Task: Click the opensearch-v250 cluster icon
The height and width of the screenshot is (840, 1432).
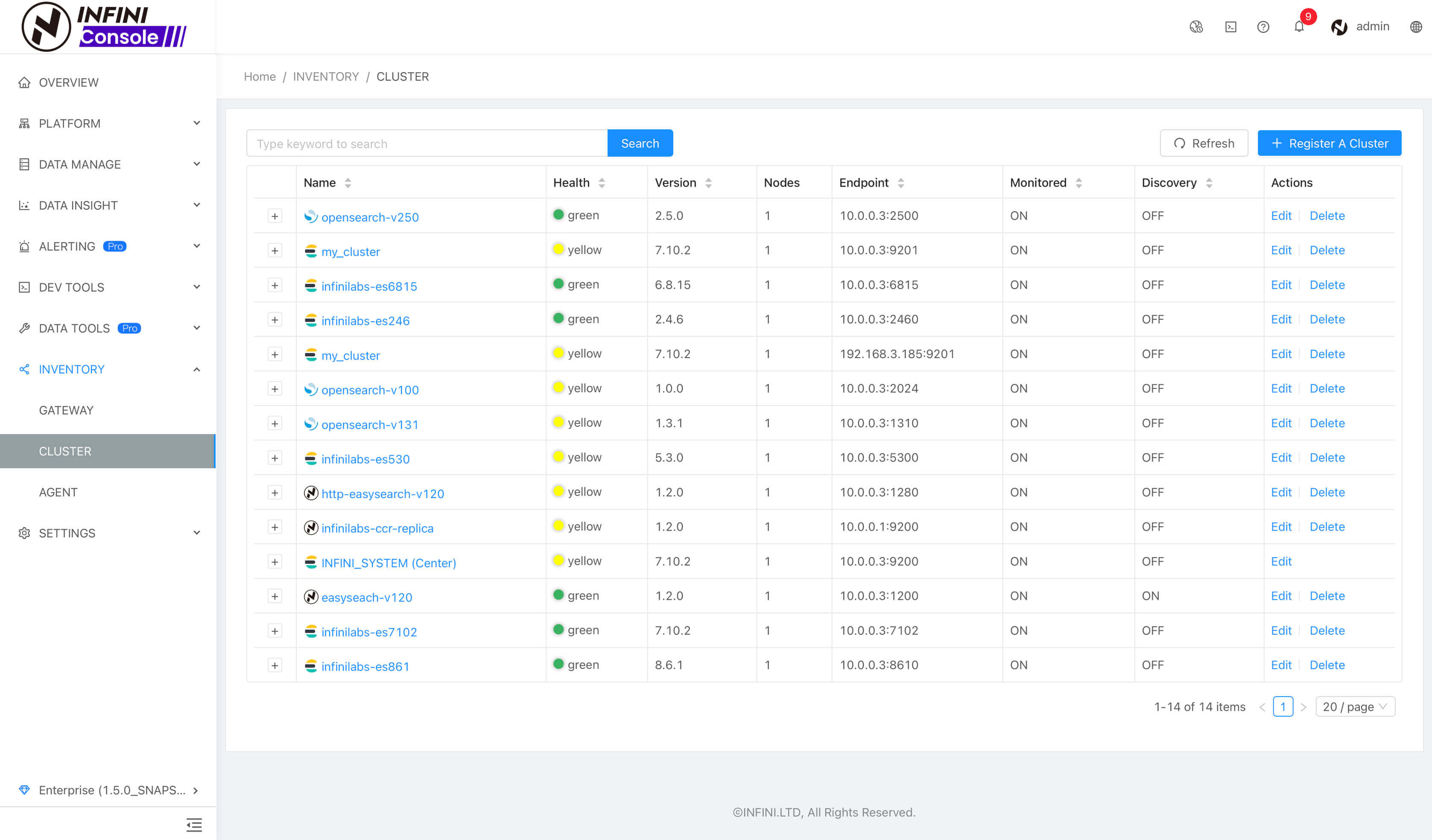Action: coord(310,216)
